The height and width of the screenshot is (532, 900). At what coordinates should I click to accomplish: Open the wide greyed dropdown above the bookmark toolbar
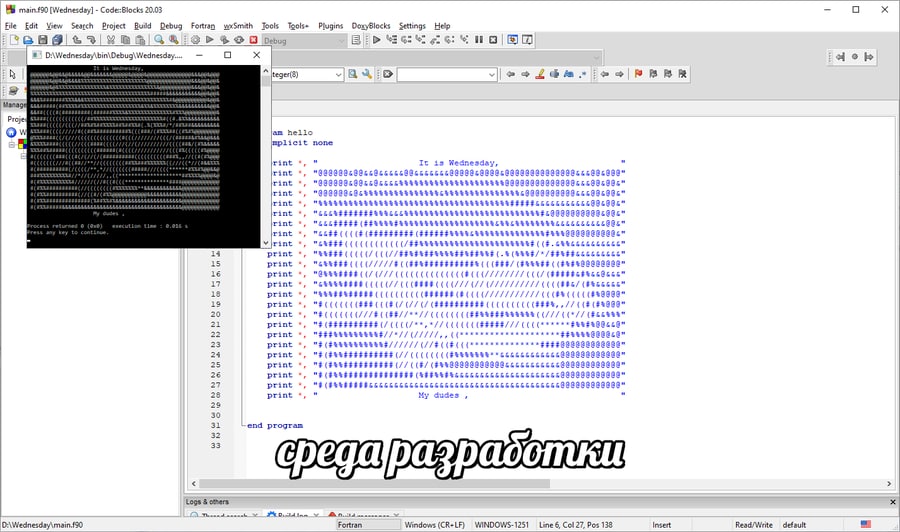tap(596, 57)
